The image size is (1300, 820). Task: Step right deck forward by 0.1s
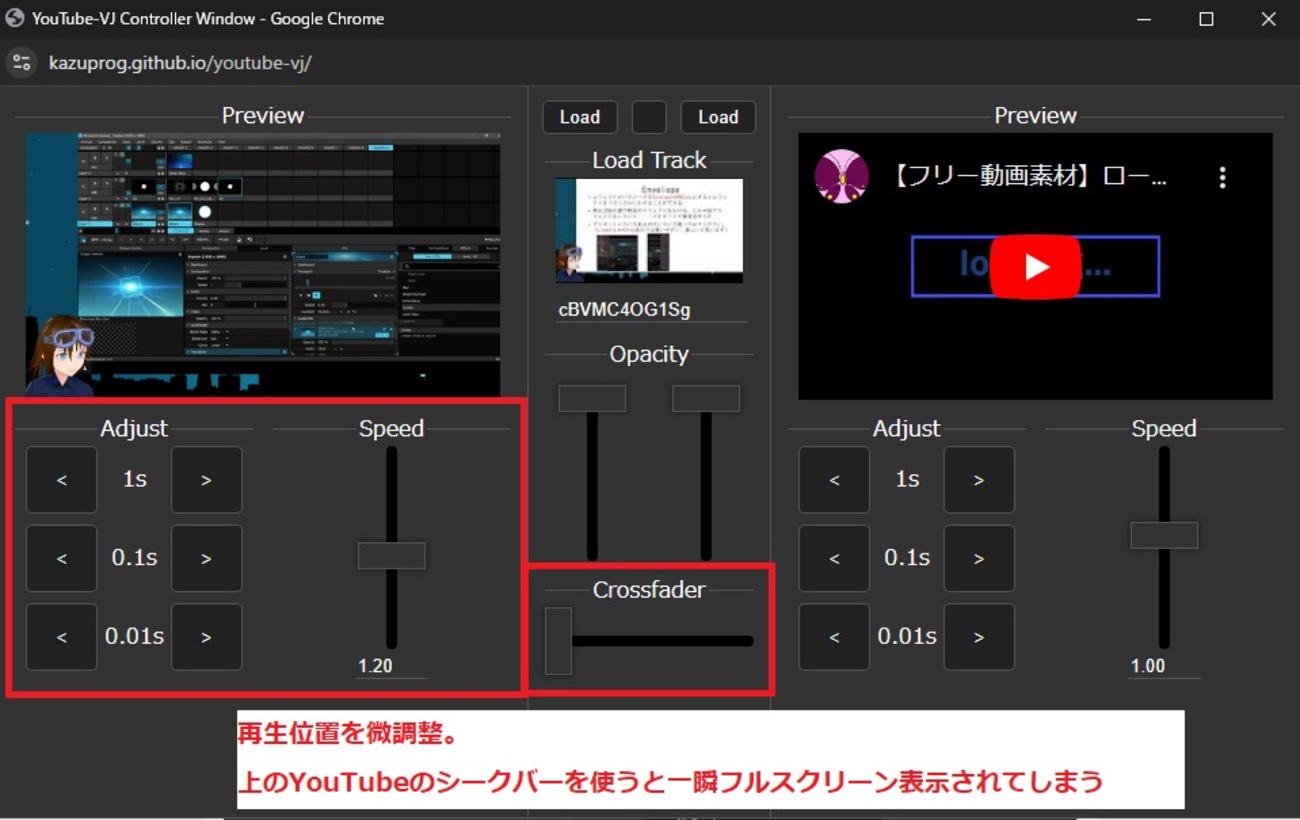pos(979,558)
